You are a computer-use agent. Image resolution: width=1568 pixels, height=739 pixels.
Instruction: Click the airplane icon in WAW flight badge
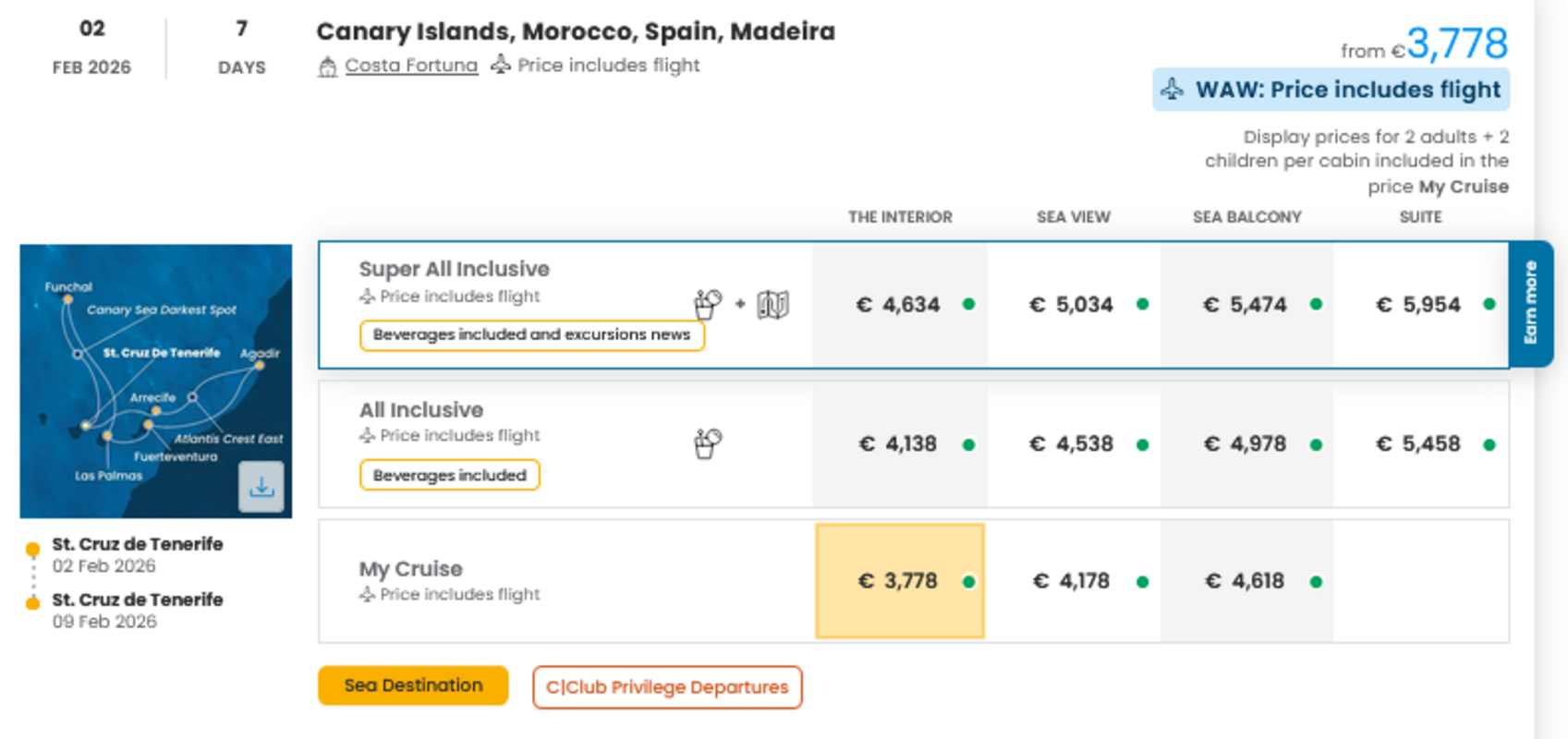[1172, 90]
